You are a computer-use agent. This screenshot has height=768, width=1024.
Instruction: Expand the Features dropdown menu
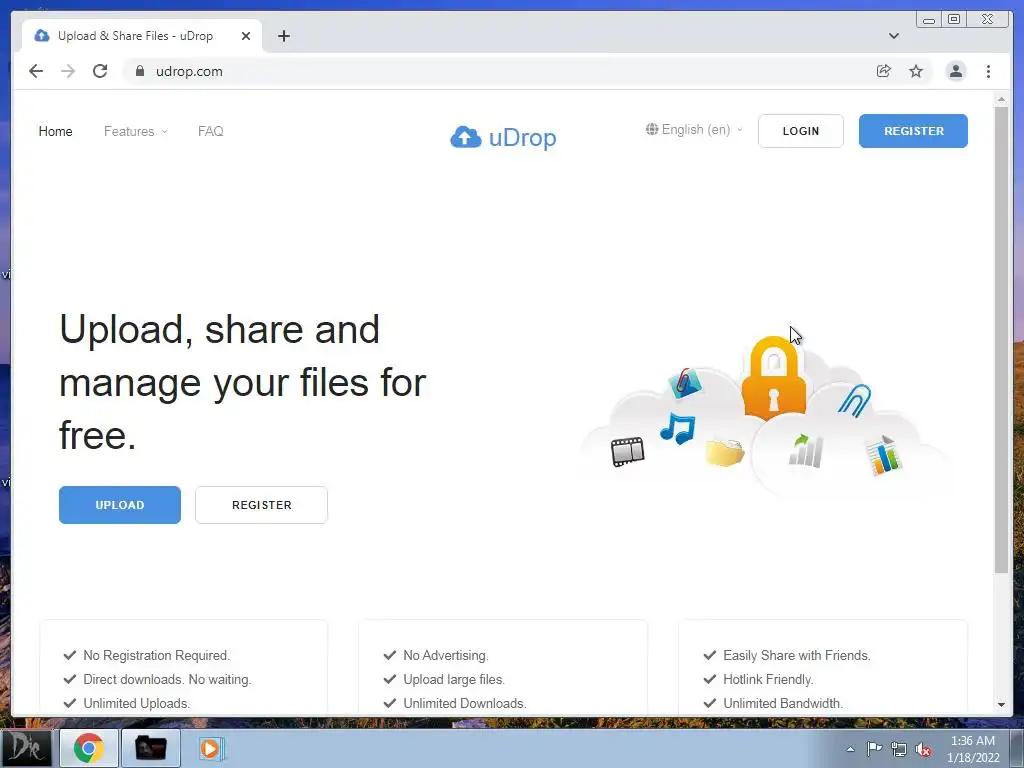point(135,131)
